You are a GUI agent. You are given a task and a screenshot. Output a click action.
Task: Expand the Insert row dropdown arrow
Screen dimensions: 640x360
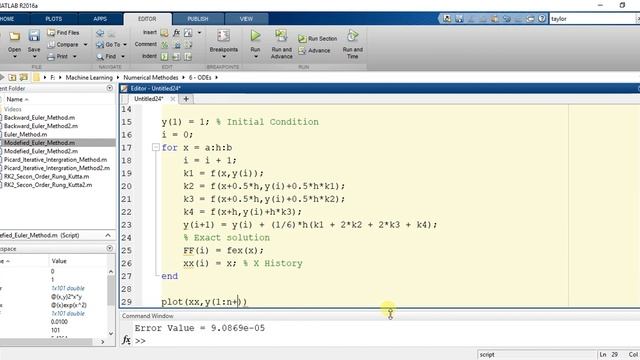point(200,33)
